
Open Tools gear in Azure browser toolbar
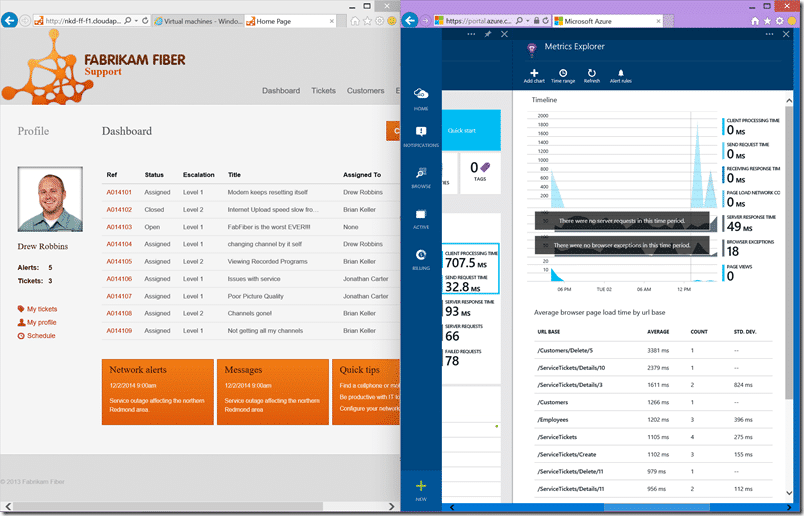[x=779, y=21]
